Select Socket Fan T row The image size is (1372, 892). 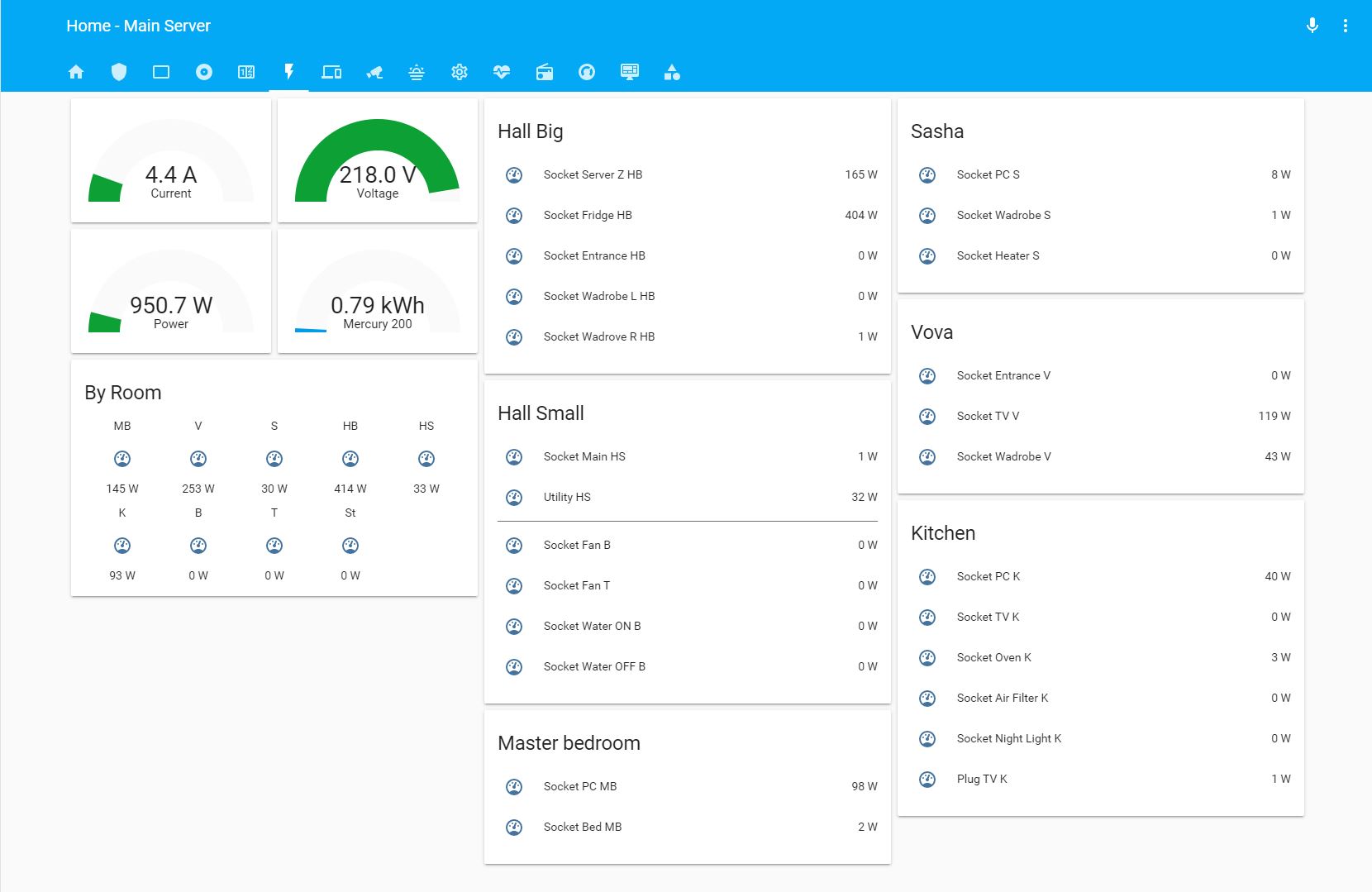coord(688,585)
